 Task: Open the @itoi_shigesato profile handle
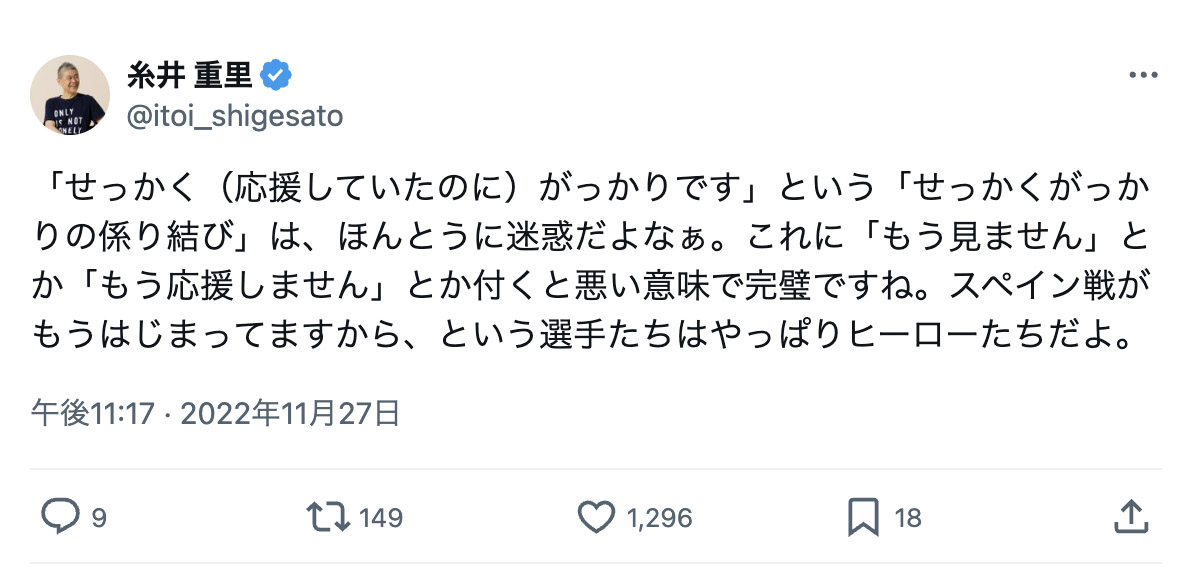click(235, 115)
